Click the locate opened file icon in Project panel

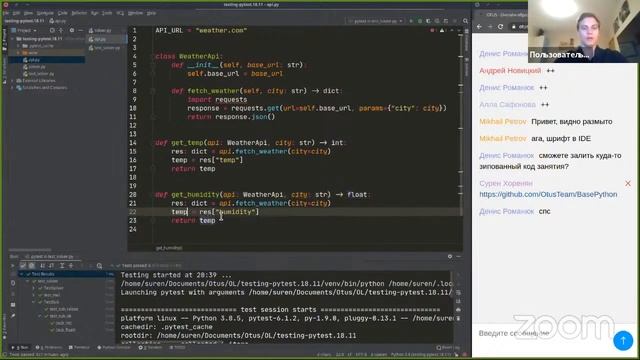52,31
